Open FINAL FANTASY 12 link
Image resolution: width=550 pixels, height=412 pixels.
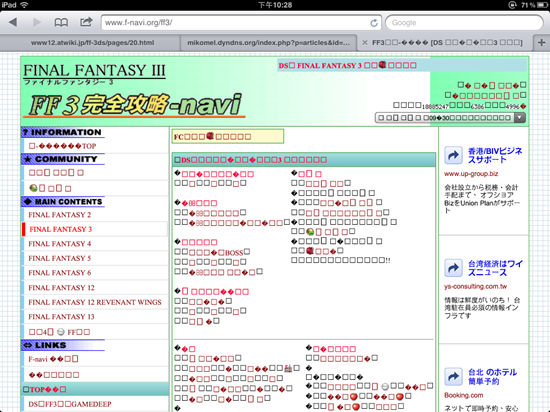tap(61, 288)
